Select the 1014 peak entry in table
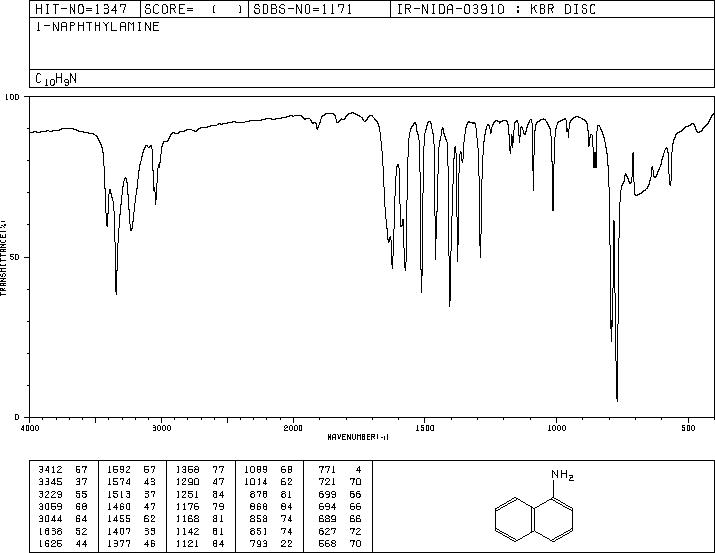This screenshot has height=553, width=715. point(269,481)
